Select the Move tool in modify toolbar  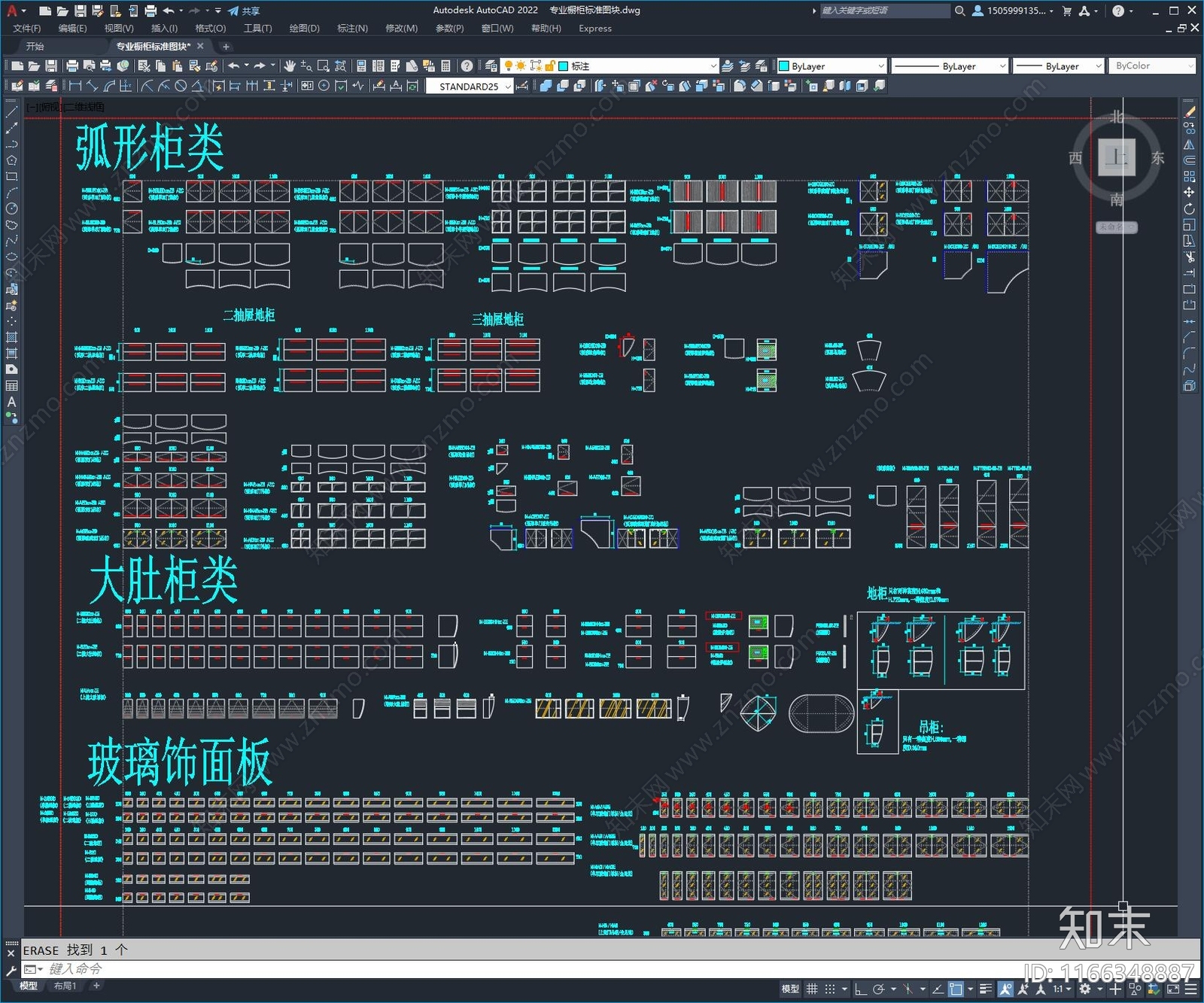[1189, 193]
